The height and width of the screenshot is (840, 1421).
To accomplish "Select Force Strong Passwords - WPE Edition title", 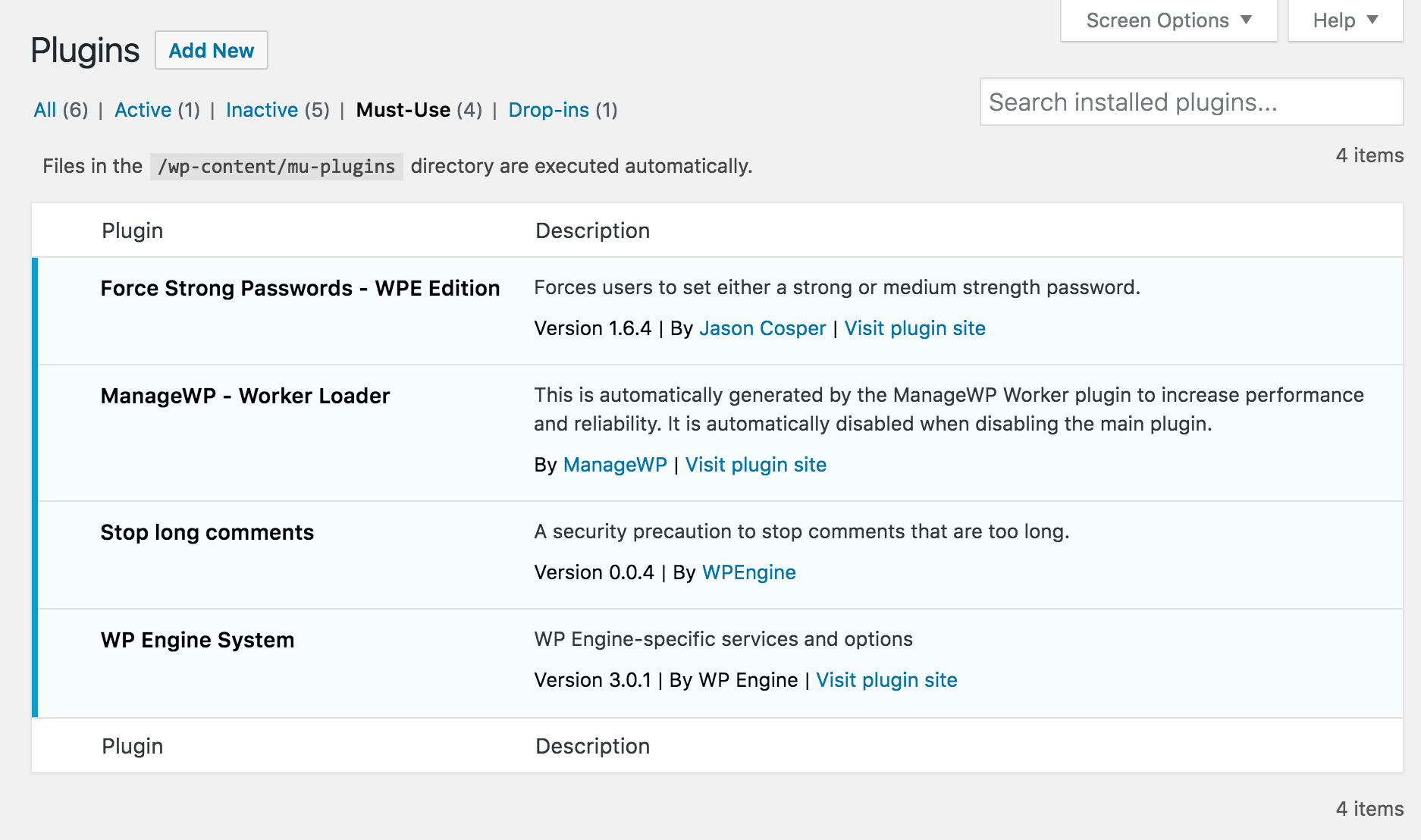I will [x=300, y=288].
